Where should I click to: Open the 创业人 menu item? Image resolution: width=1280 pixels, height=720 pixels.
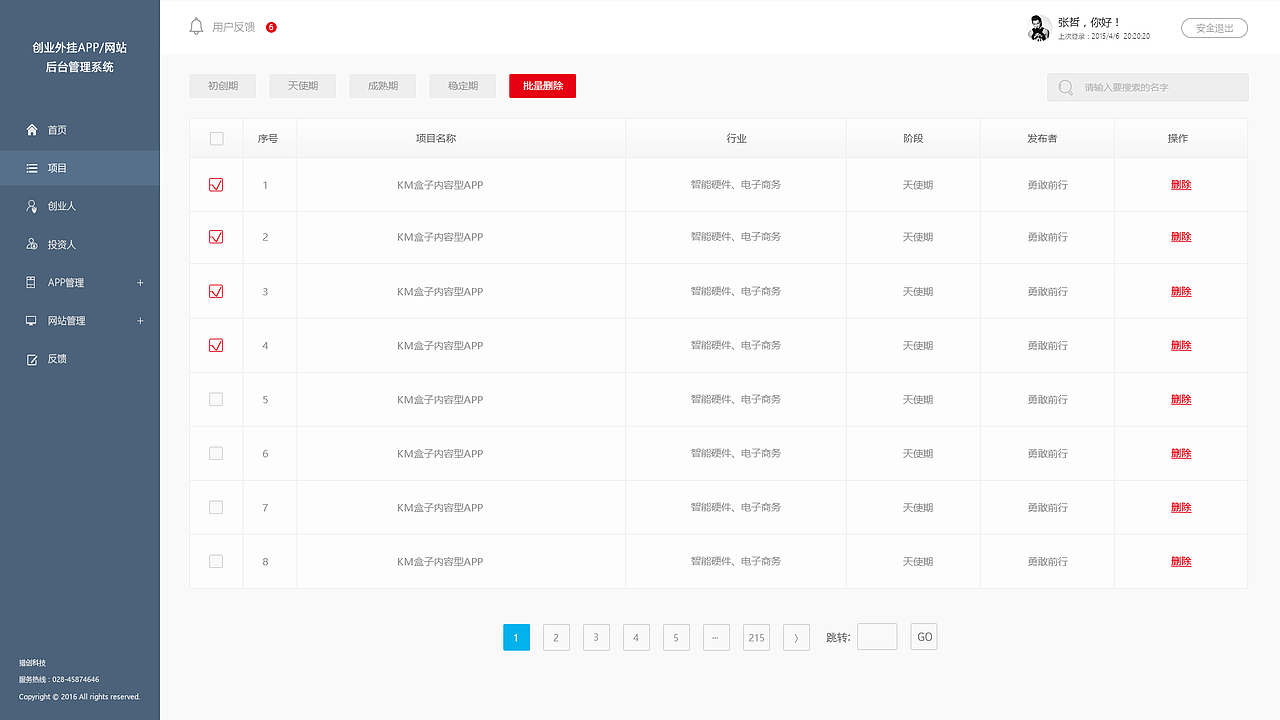point(80,206)
